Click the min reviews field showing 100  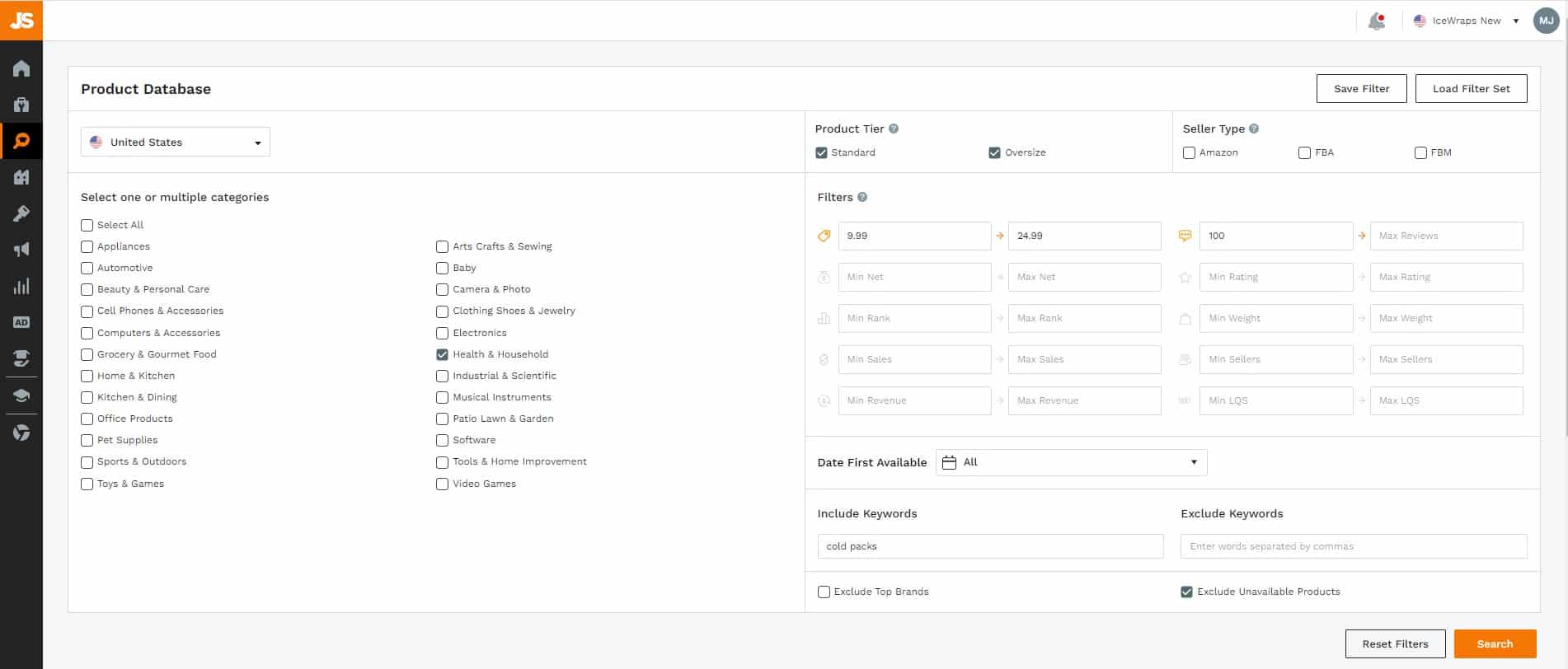pos(1276,236)
